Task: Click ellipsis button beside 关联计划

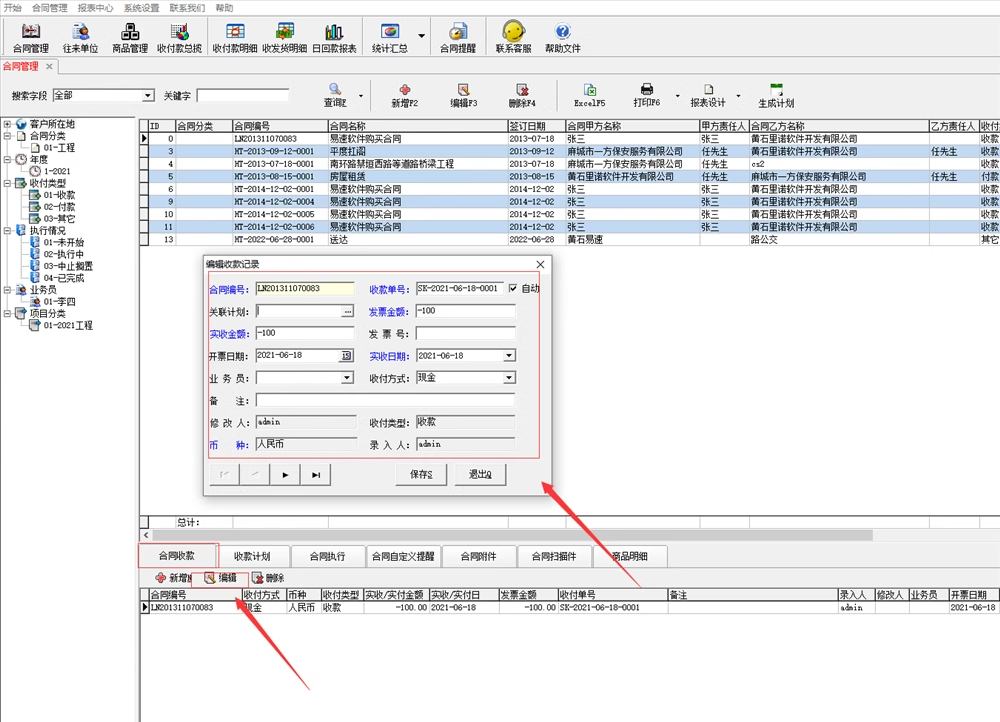Action: tap(347, 311)
